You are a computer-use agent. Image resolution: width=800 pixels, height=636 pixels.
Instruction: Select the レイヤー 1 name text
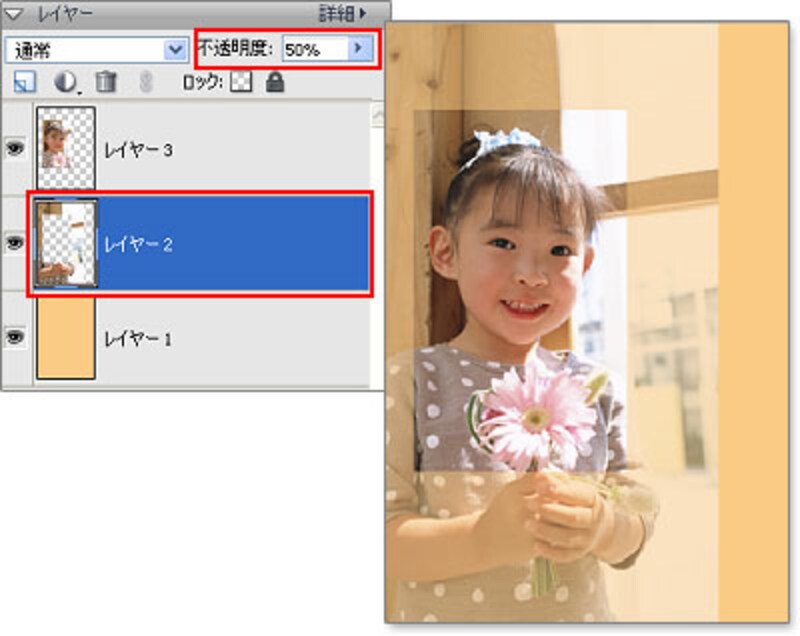click(138, 339)
